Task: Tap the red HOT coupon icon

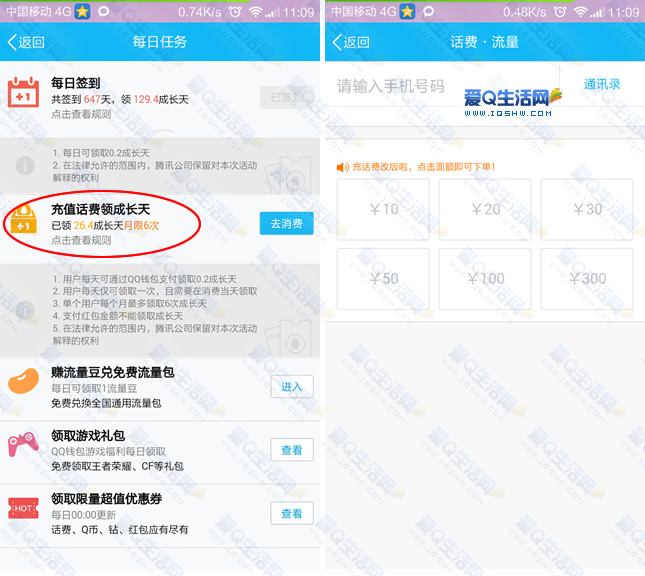Action: point(23,509)
